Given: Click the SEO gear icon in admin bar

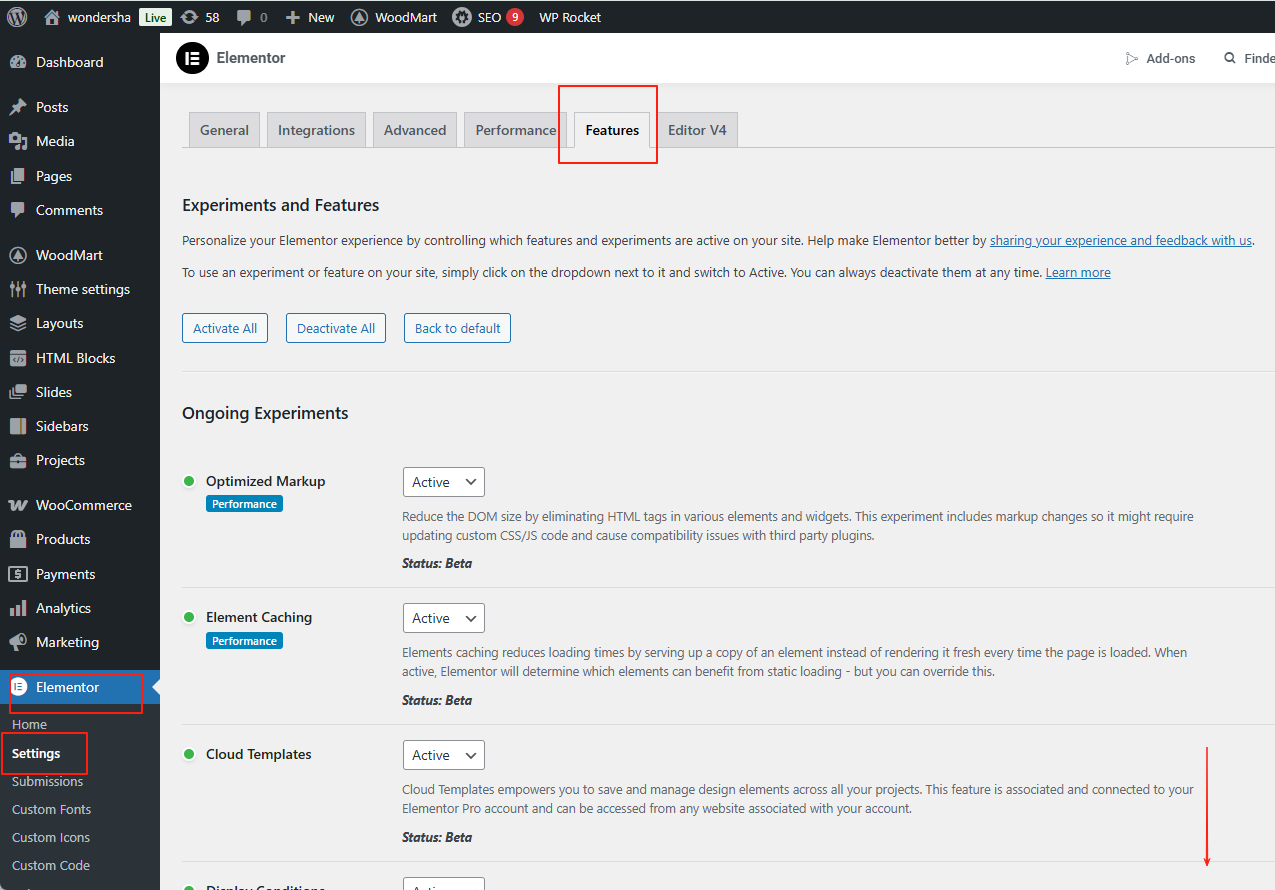Looking at the screenshot, I should (462, 17).
